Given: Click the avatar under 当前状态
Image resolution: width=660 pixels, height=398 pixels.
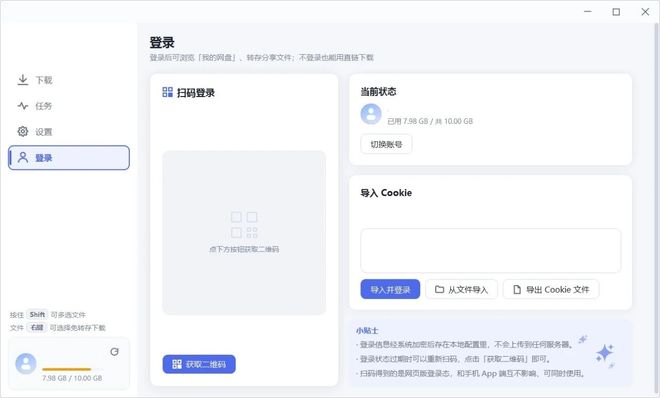Looking at the screenshot, I should [x=371, y=114].
